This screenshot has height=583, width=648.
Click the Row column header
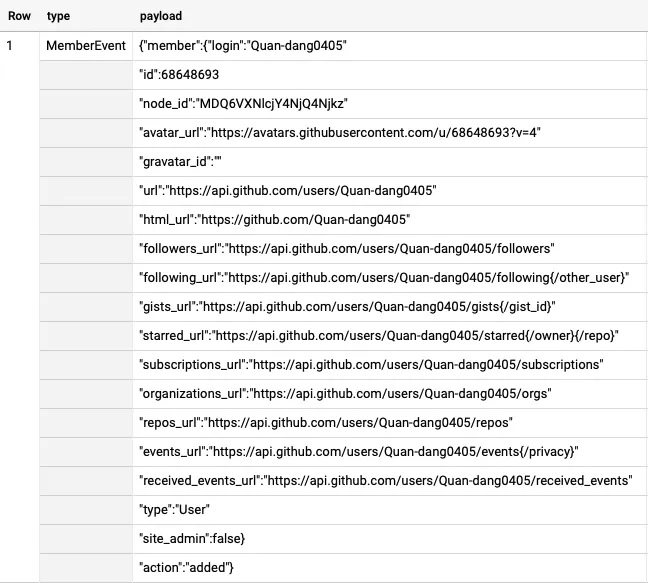[x=19, y=17]
